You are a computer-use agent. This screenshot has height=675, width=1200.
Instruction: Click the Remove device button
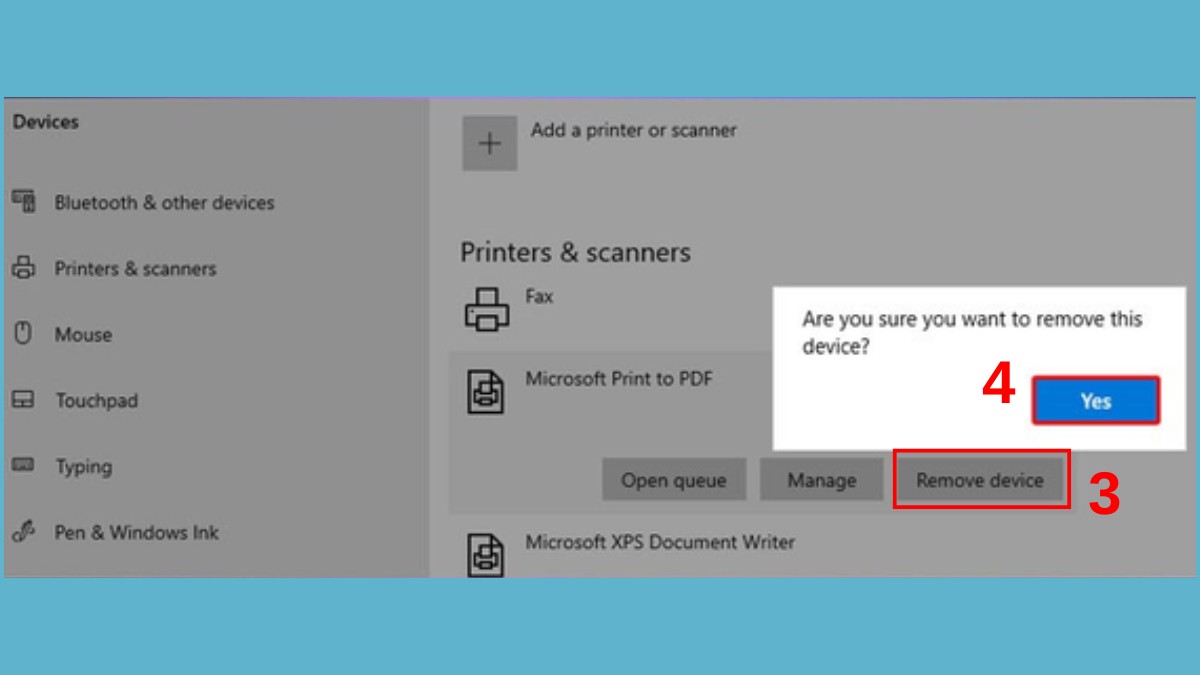tap(979, 479)
